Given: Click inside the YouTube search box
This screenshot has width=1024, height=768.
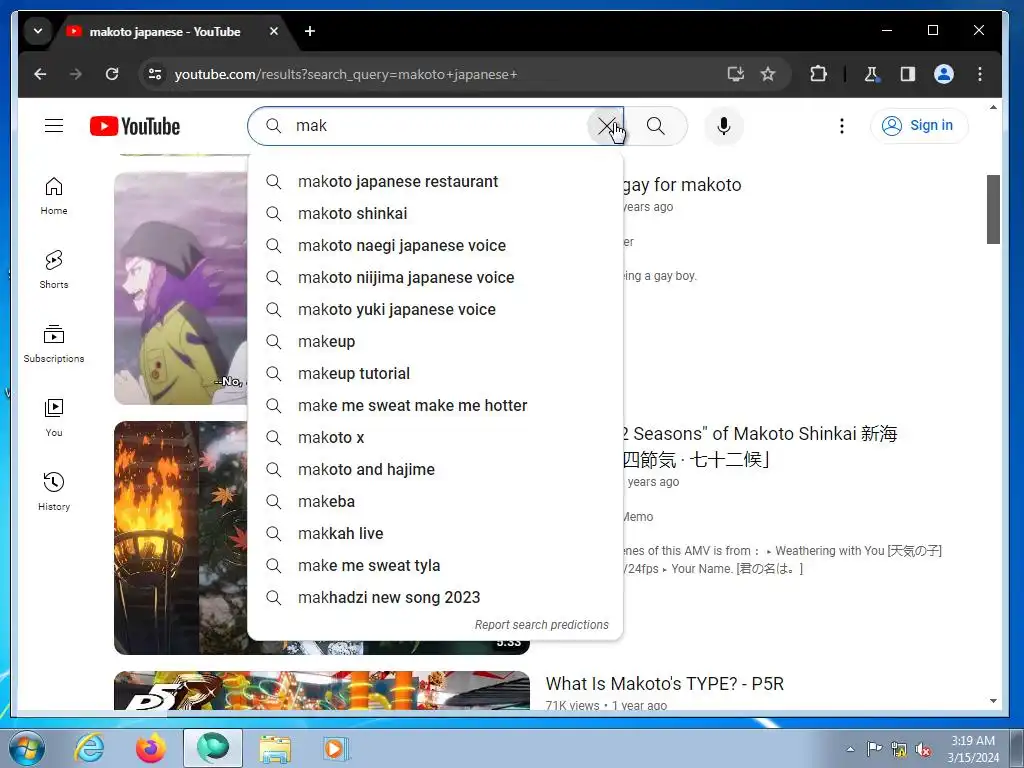Looking at the screenshot, I should 438,126.
